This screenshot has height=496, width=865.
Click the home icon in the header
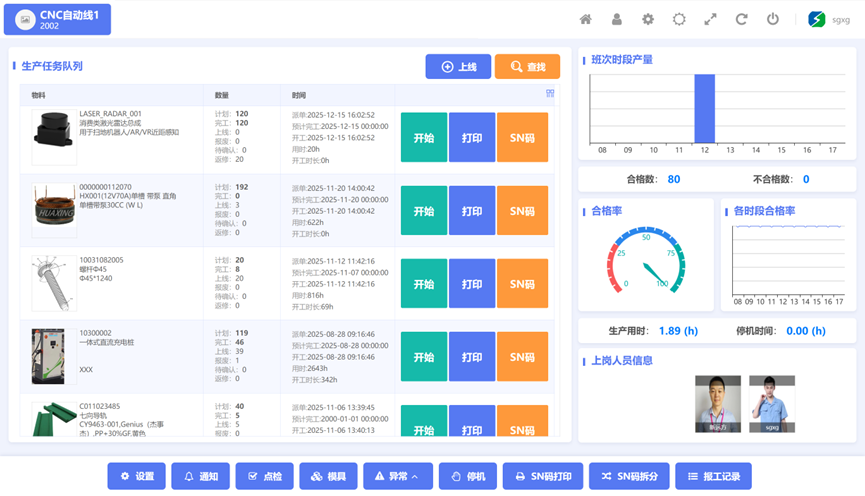586,19
